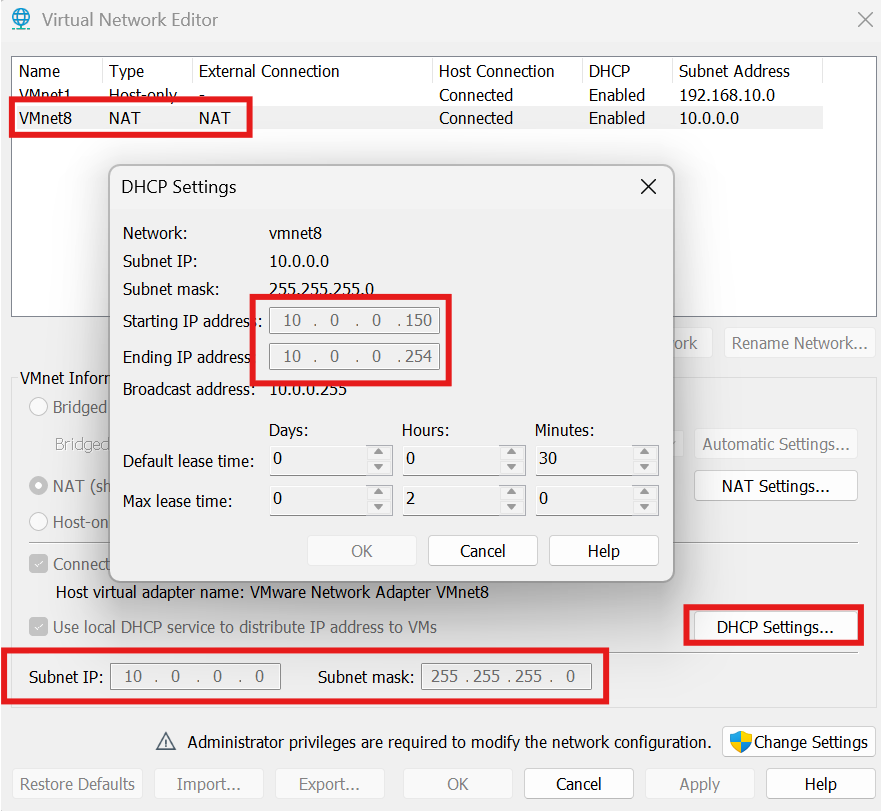This screenshot has height=811, width=881.
Task: Increase Max lease time Days value
Action: 379,492
